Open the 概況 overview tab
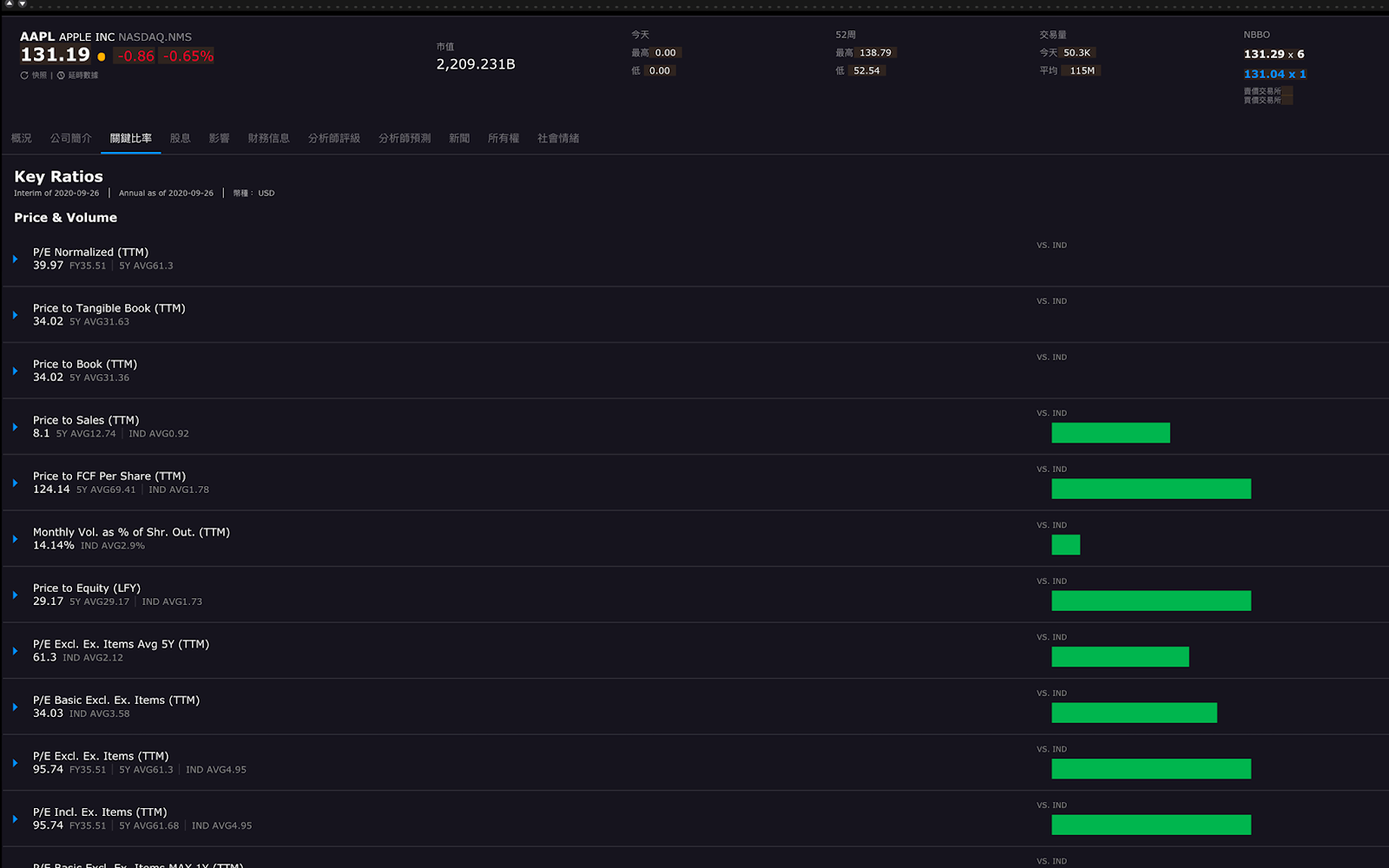The height and width of the screenshot is (868, 1389). [x=22, y=138]
